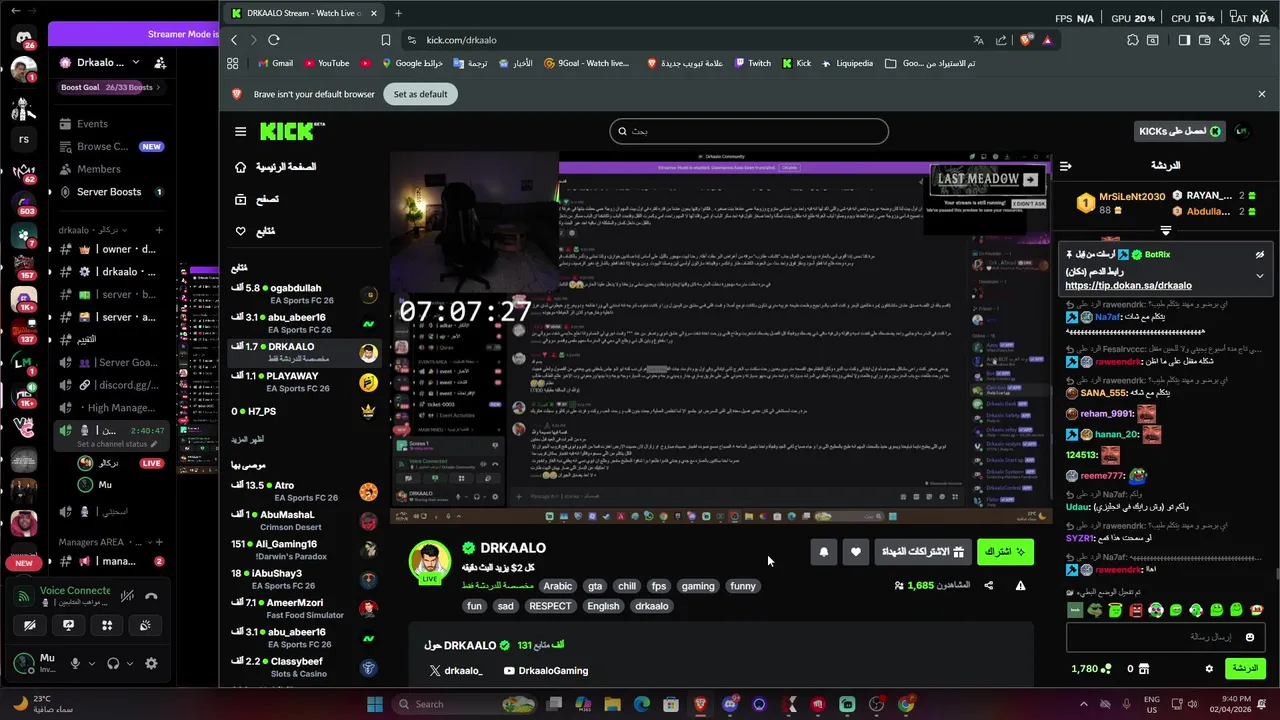Click the green subscribe button
This screenshot has height=720, width=1280.
pos(1004,551)
